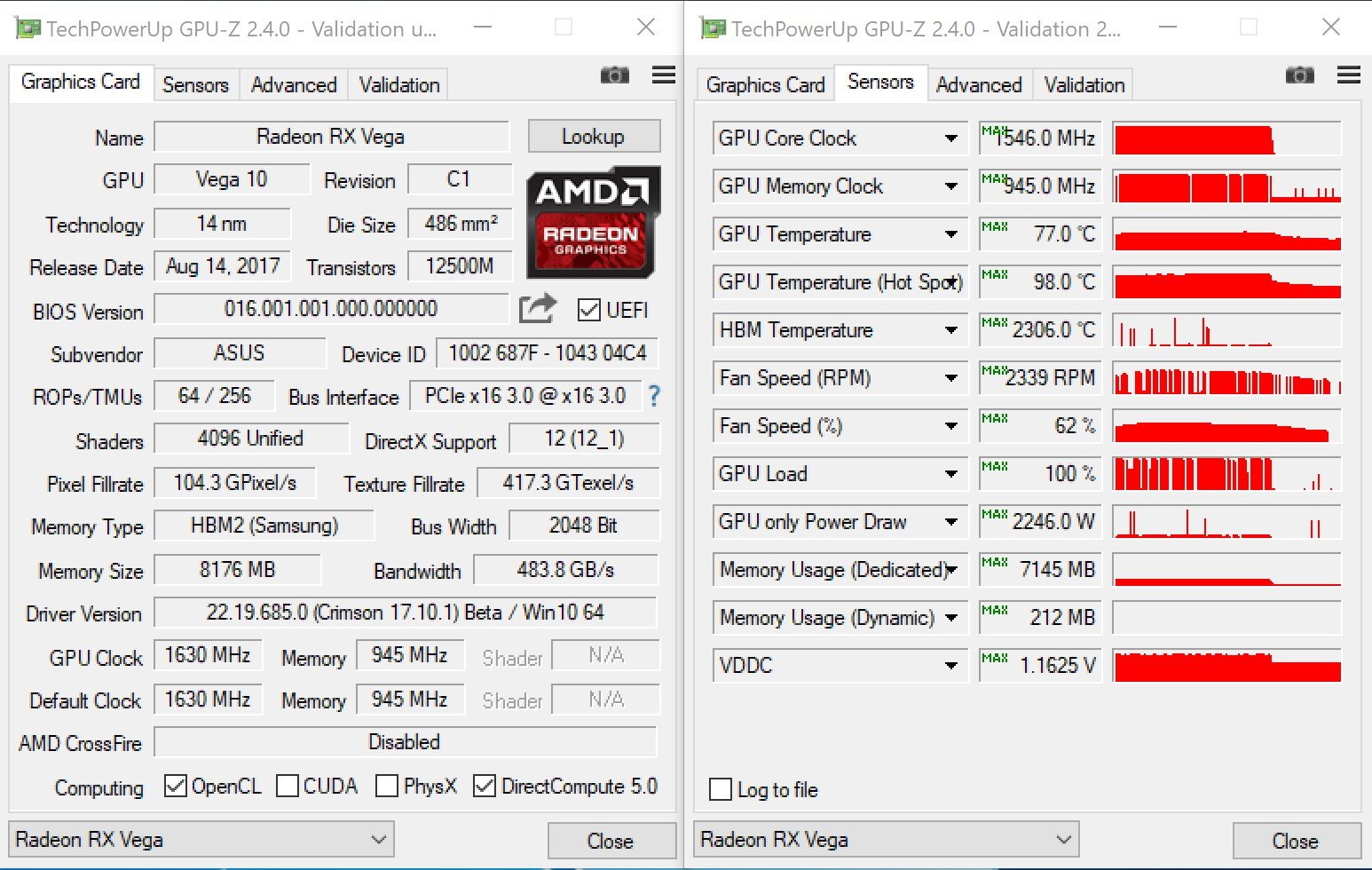The width and height of the screenshot is (1372, 870).
Task: Click the Lookup button
Action: tap(594, 137)
